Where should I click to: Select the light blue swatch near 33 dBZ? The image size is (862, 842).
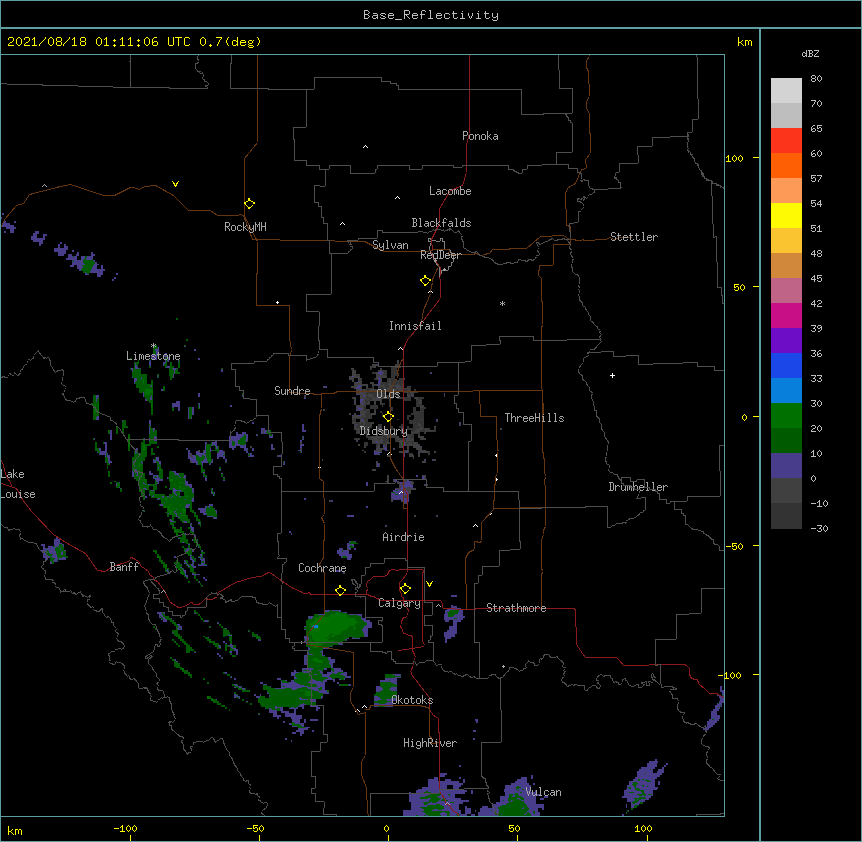[786, 390]
